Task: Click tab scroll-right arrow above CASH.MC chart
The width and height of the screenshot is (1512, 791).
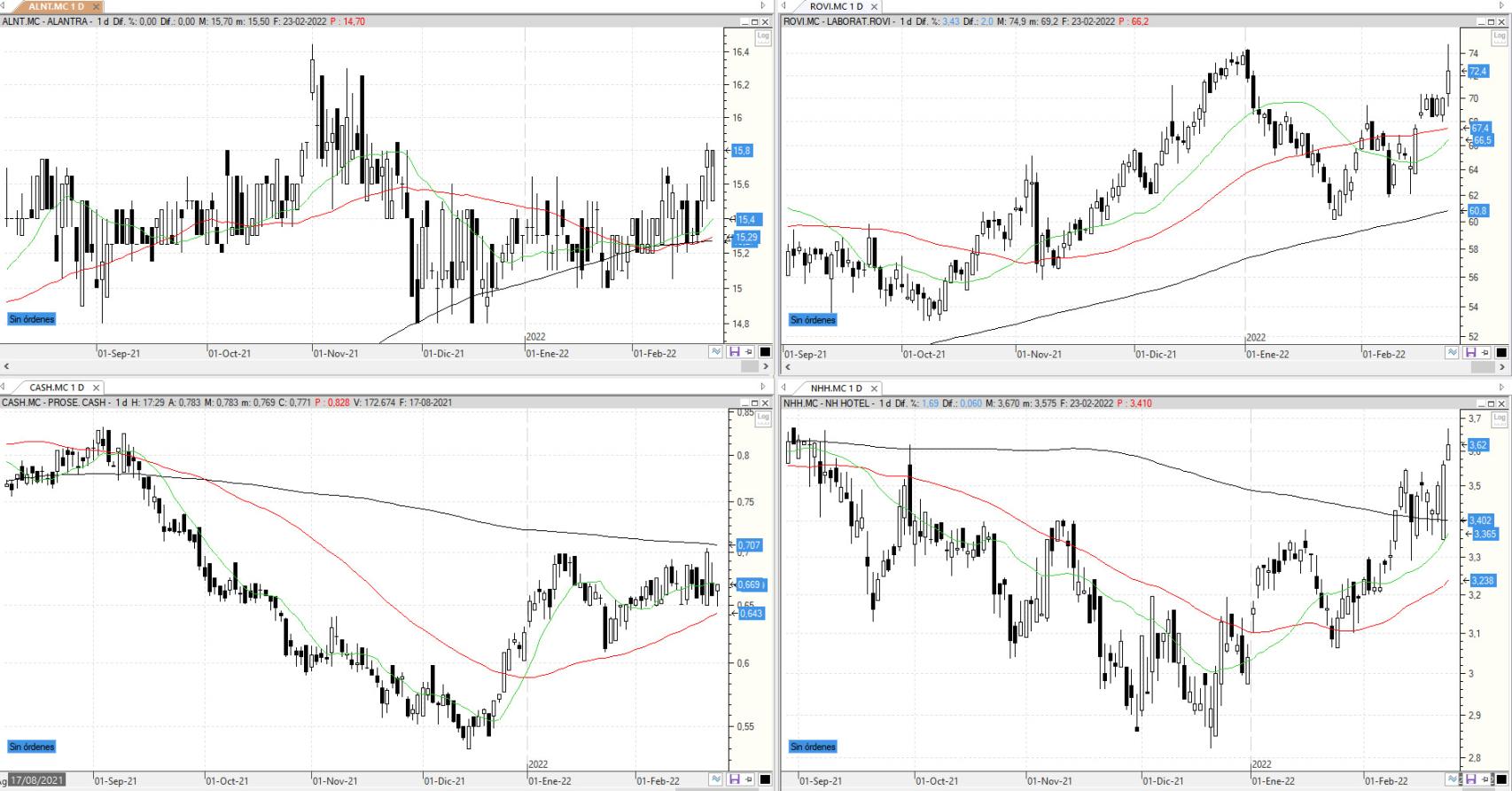Action: [763, 387]
